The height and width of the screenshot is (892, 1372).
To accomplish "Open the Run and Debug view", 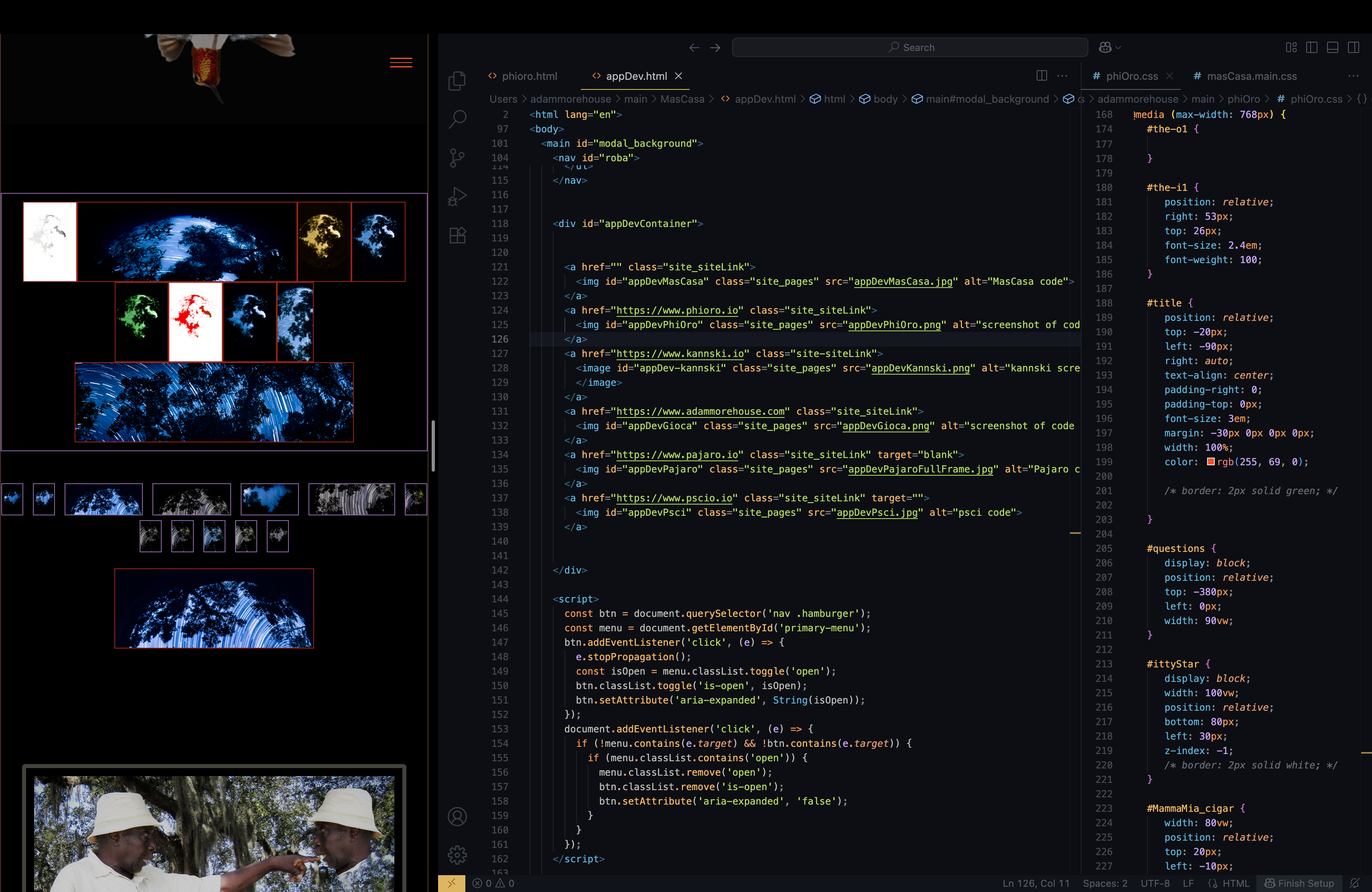I will pos(457,196).
